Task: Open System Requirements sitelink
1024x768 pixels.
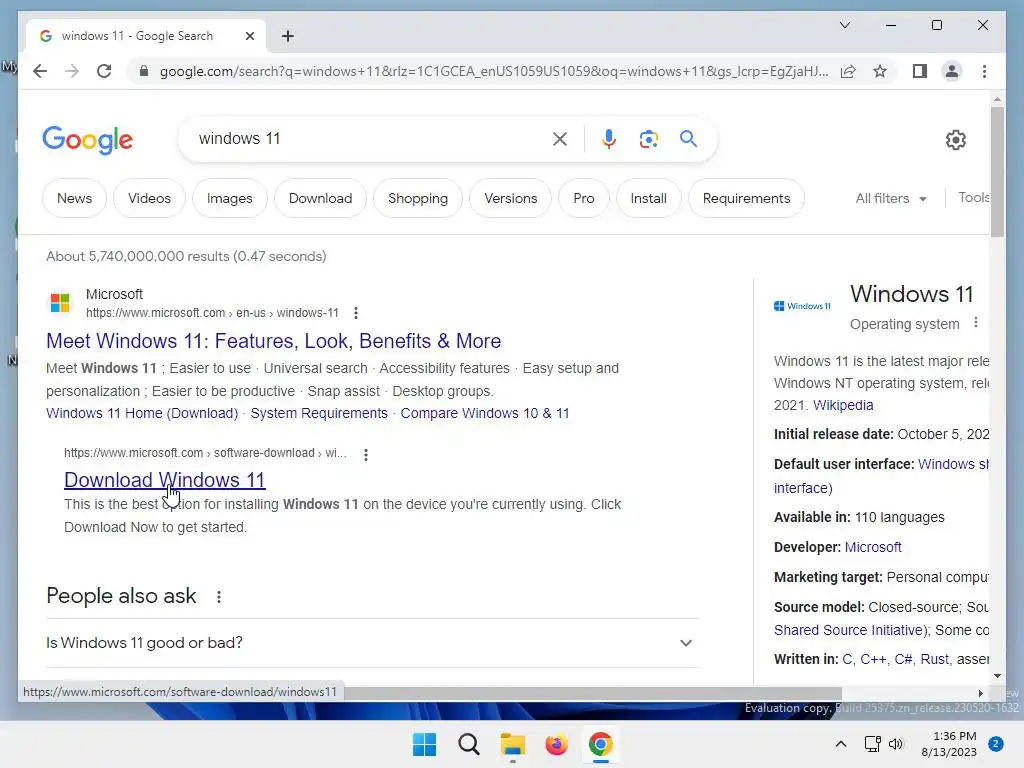Action: (319, 413)
